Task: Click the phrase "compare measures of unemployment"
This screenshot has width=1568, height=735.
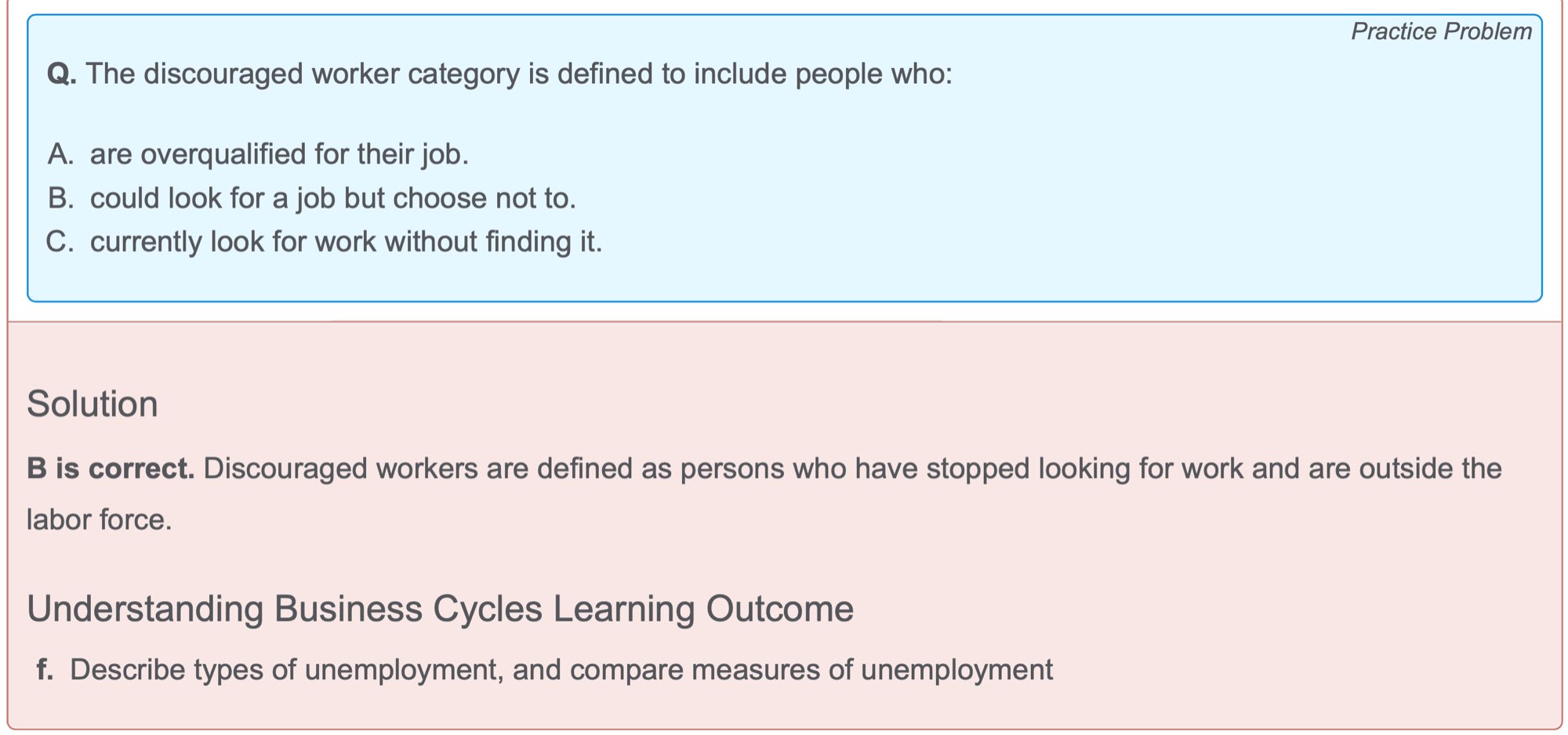Action: click(x=811, y=670)
